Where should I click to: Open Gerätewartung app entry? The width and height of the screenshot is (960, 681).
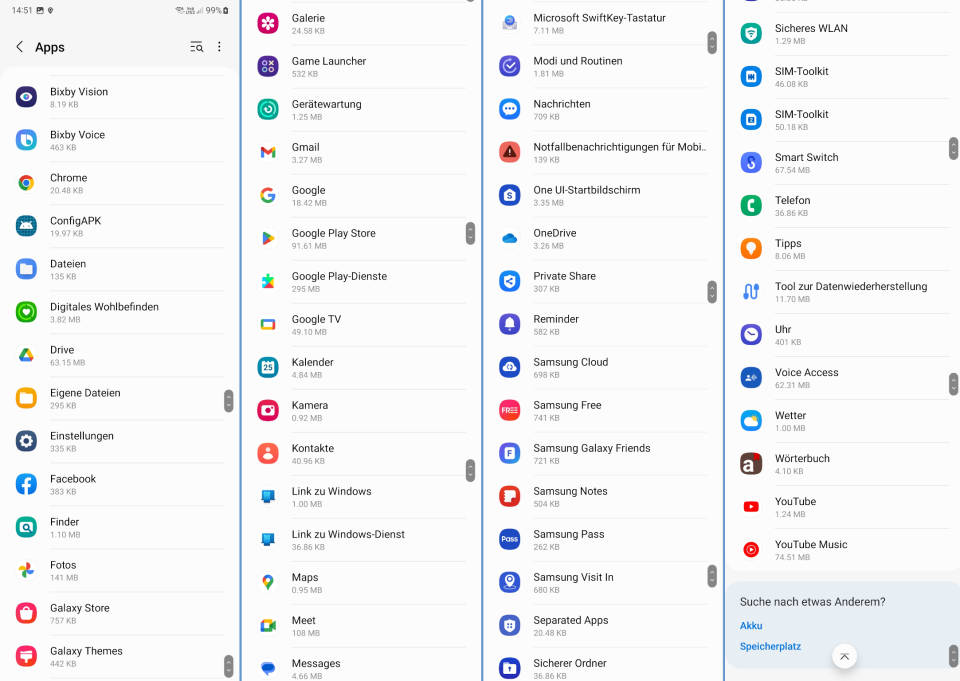pyautogui.click(x=361, y=110)
